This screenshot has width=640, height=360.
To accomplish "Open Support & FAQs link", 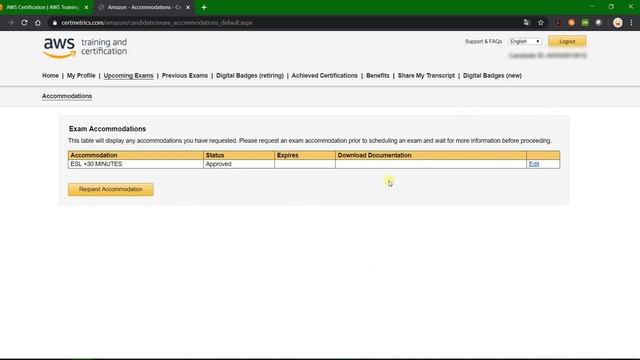I will [x=483, y=42].
